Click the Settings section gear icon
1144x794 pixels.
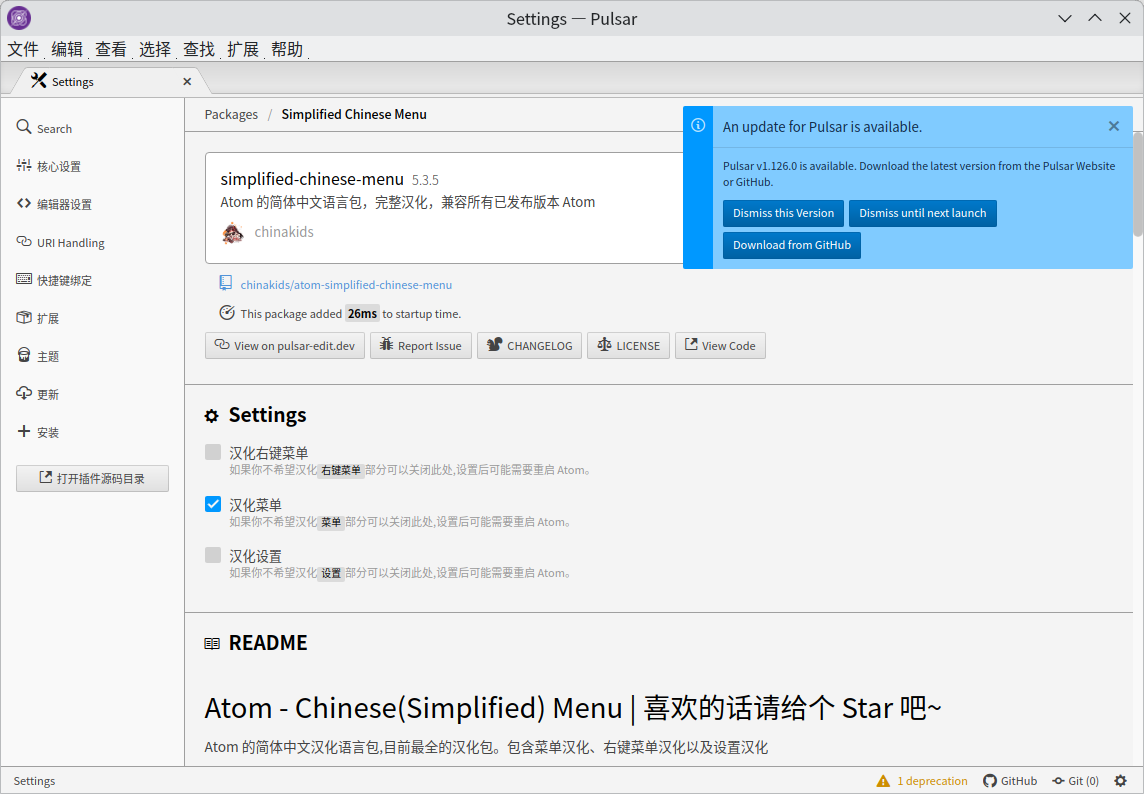212,416
